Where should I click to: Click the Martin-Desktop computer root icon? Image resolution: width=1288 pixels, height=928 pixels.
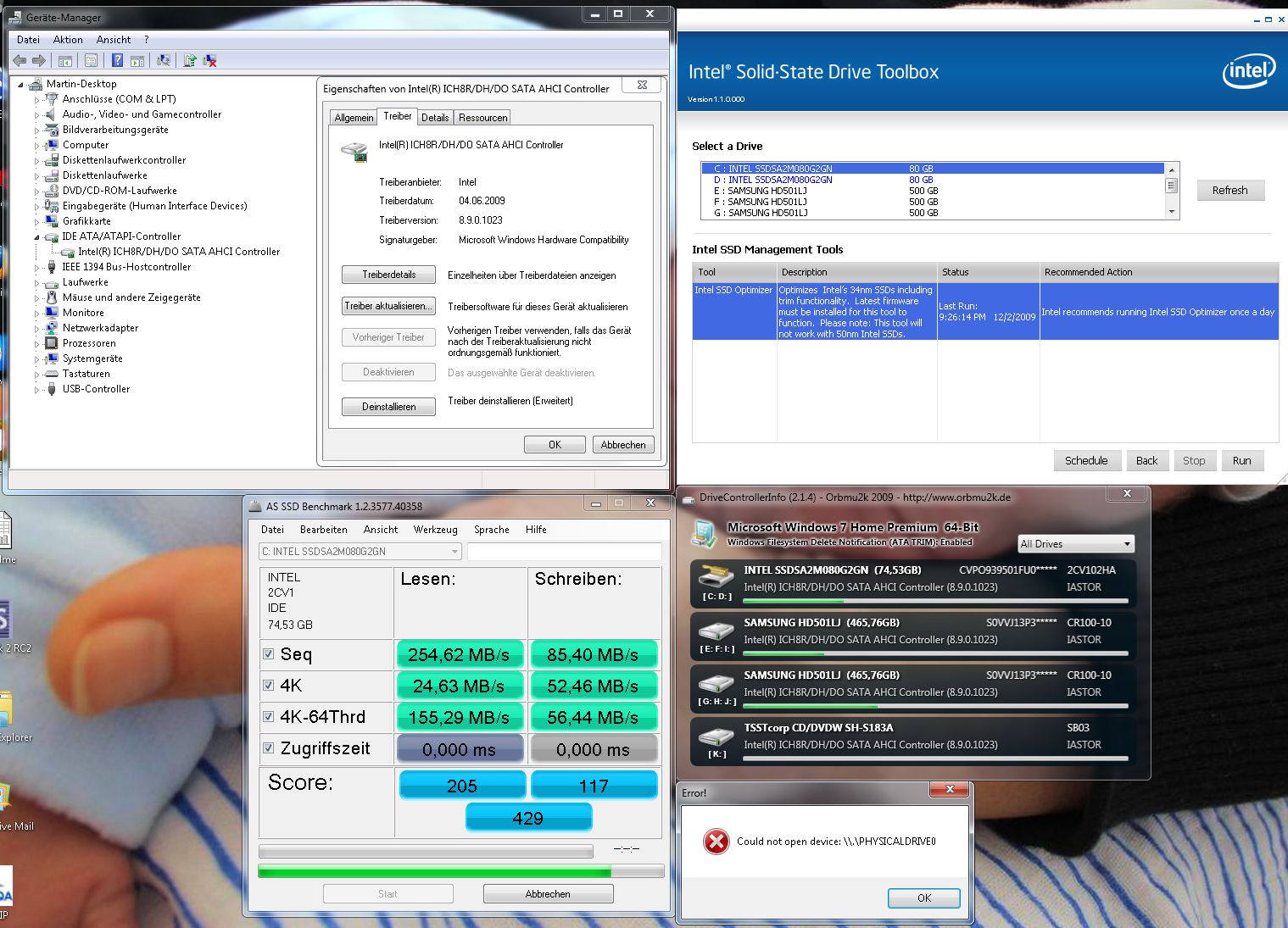click(36, 84)
